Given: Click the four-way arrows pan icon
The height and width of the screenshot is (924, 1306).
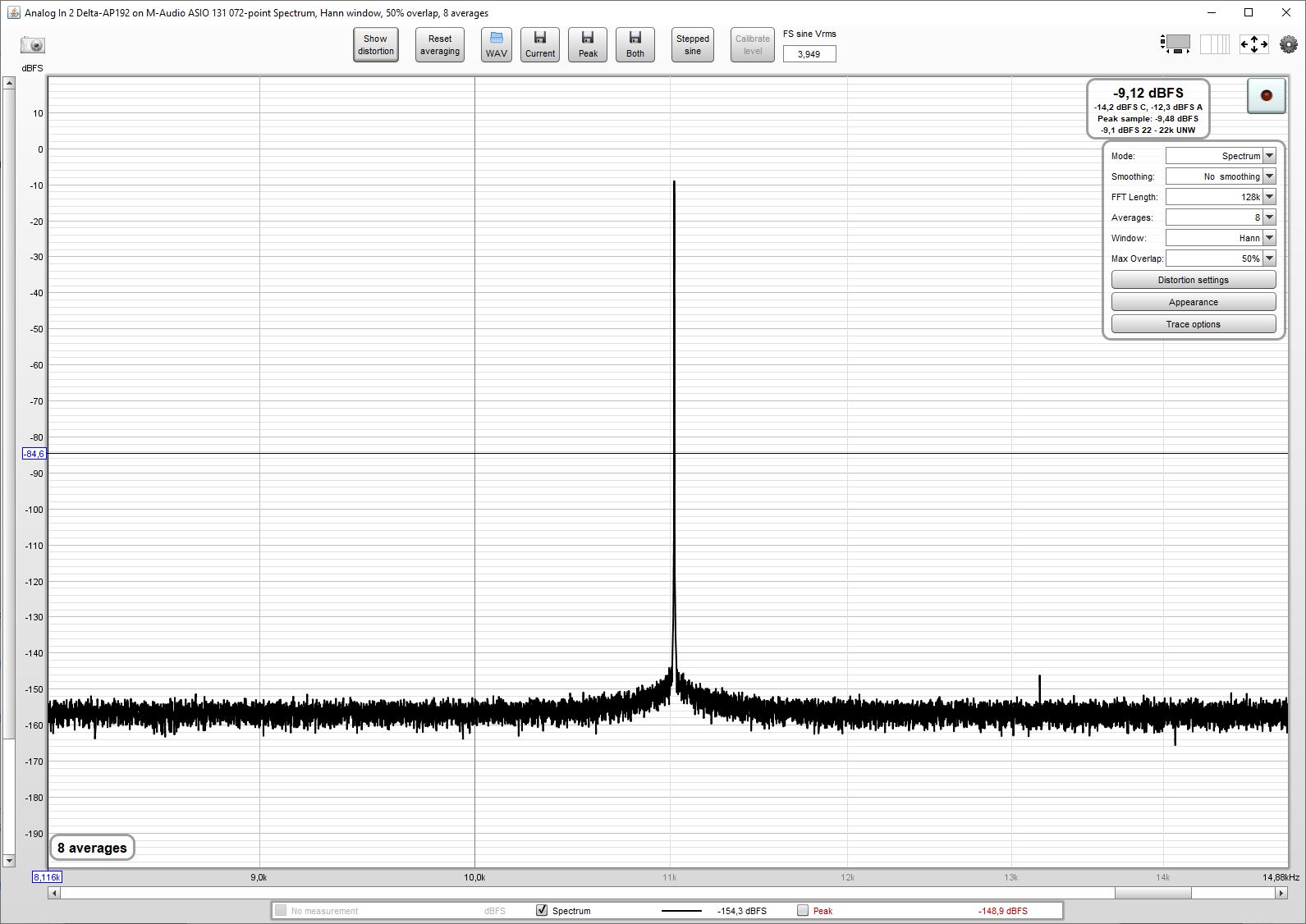Looking at the screenshot, I should (1253, 44).
